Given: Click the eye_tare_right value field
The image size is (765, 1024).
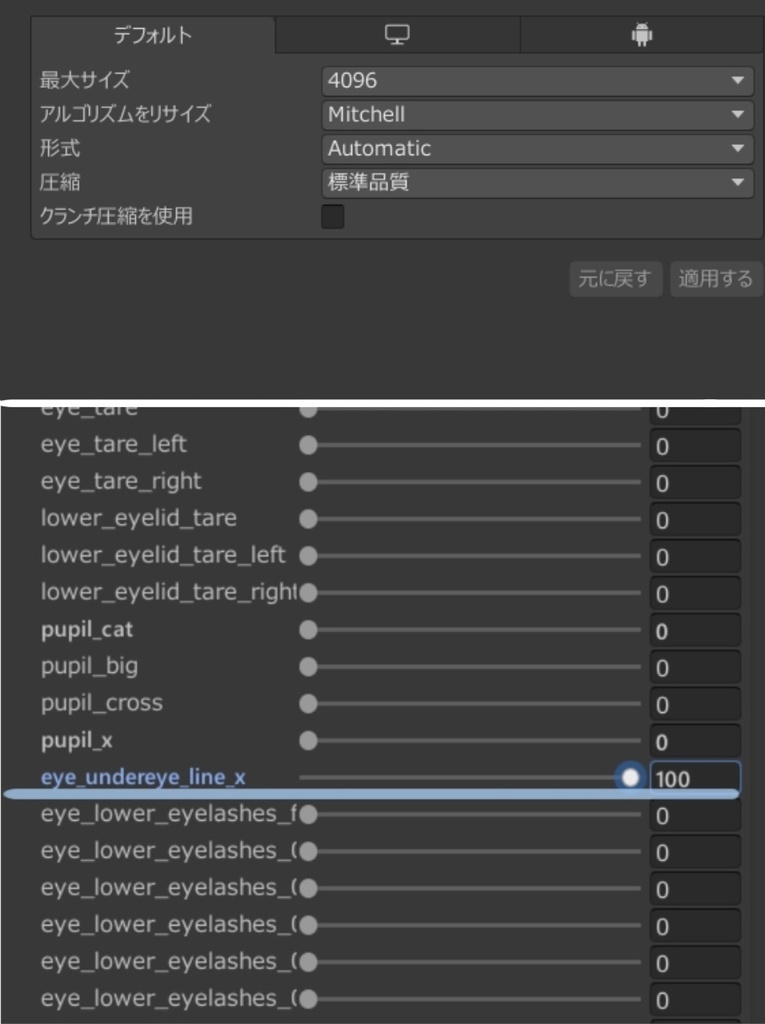Looking at the screenshot, I should pos(695,481).
